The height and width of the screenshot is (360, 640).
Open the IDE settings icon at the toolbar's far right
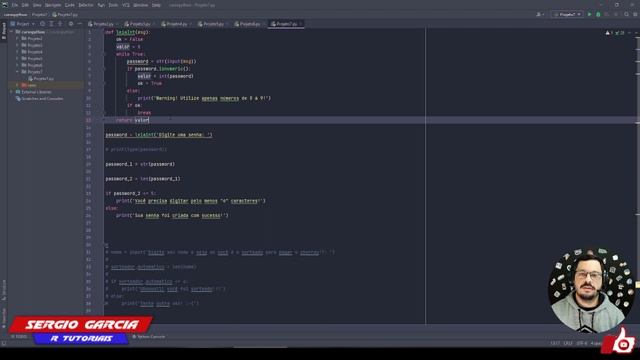[636, 14]
